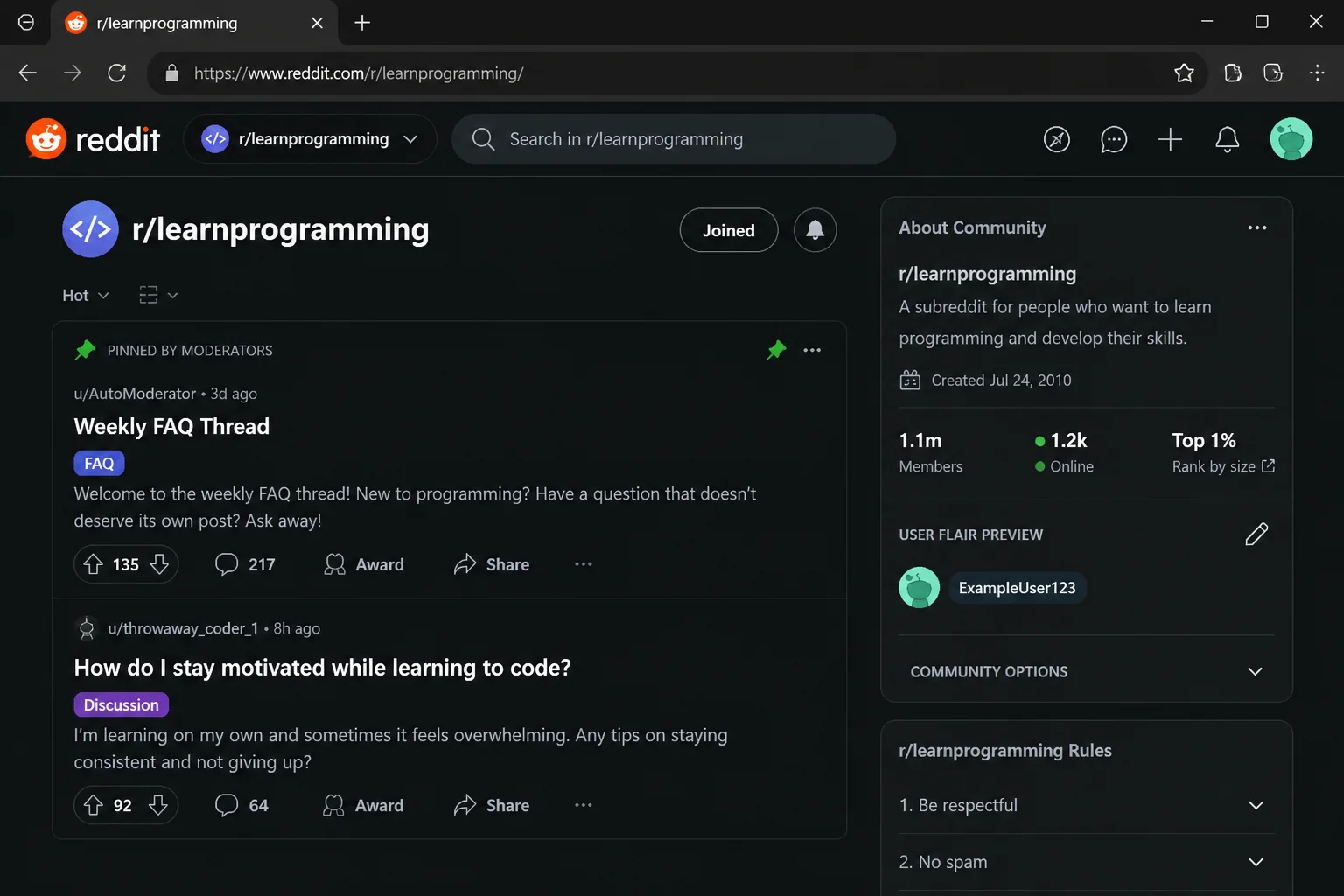Expand Community Options section
This screenshot has height=896, width=1344.
click(x=1087, y=671)
